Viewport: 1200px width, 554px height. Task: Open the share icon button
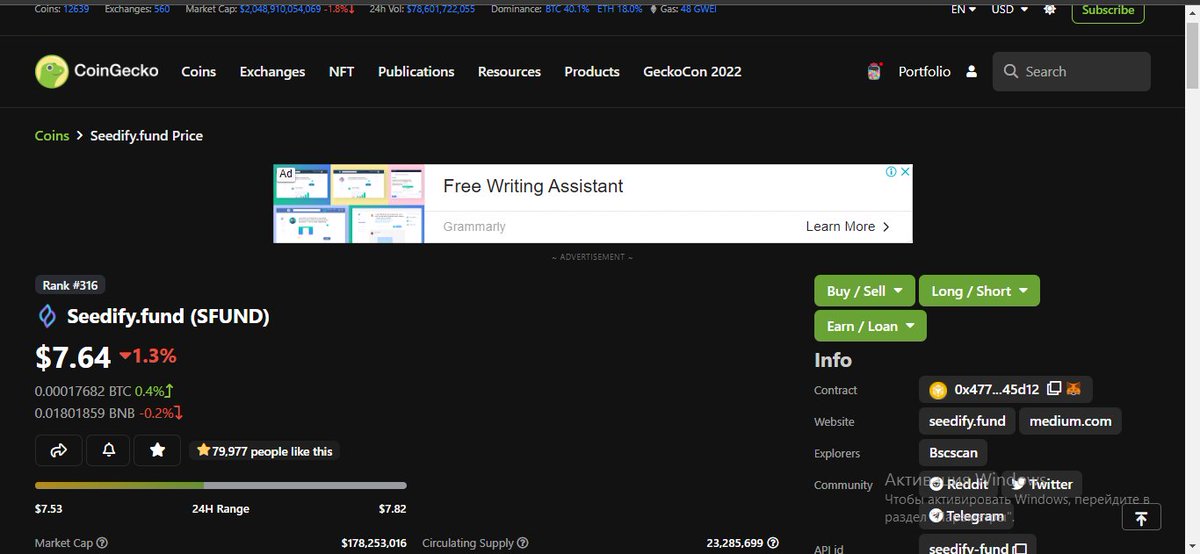[x=58, y=451]
